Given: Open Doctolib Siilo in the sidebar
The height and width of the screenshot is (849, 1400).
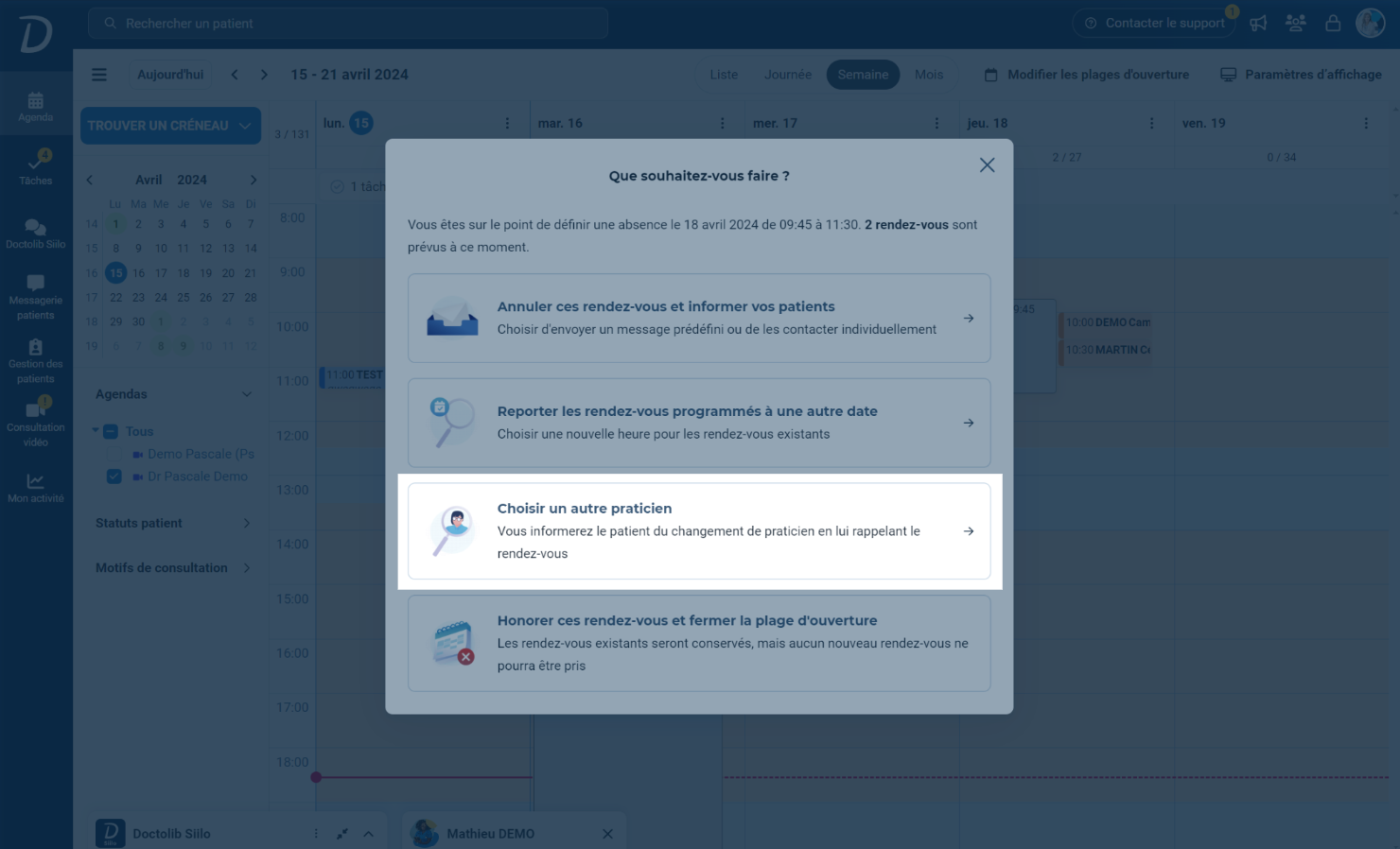Looking at the screenshot, I should [x=35, y=234].
